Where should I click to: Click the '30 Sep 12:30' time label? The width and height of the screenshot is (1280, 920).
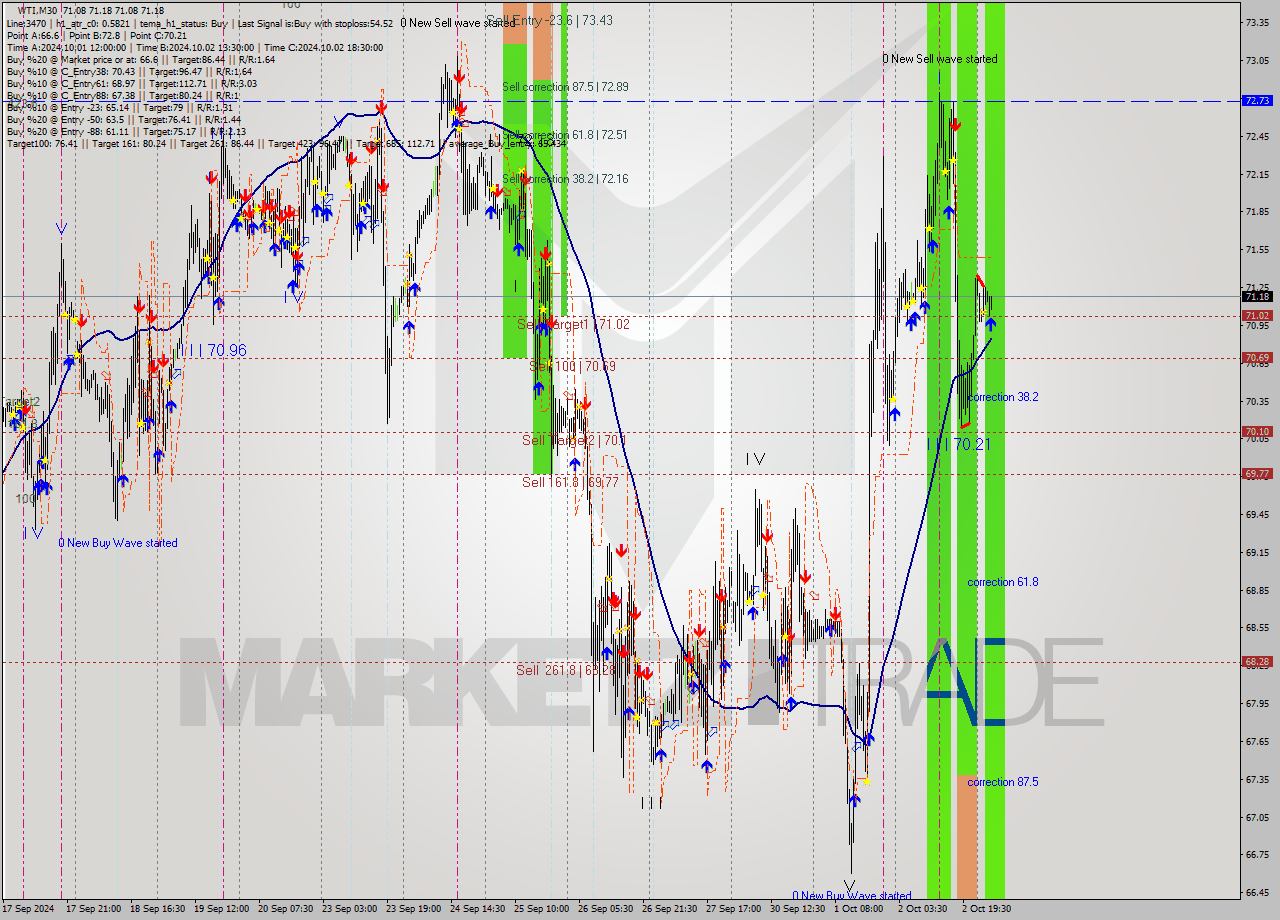pyautogui.click(x=798, y=909)
